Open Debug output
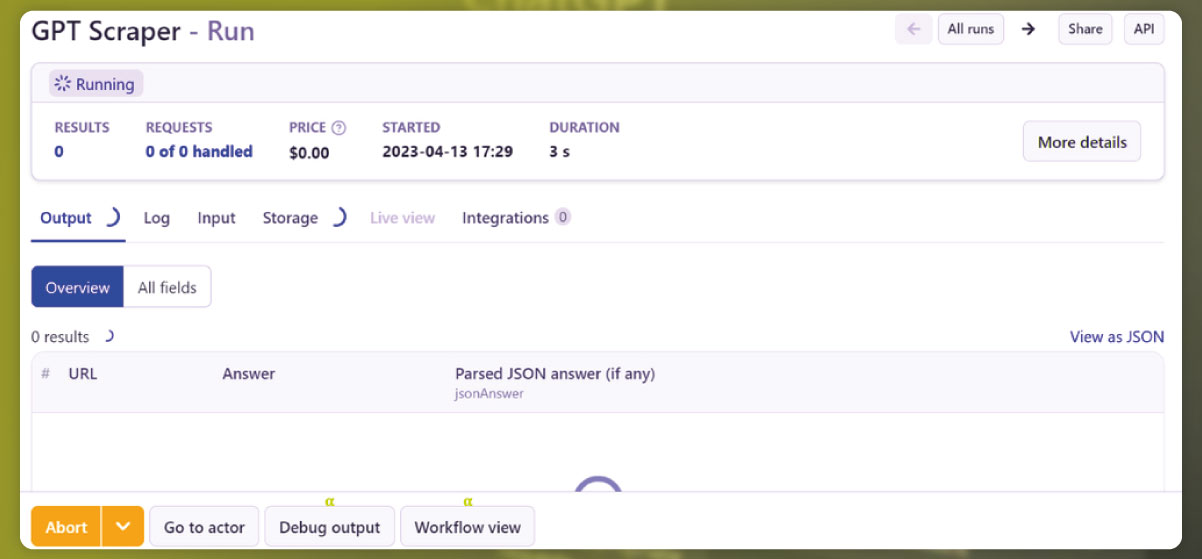The width and height of the screenshot is (1202, 559). [x=330, y=527]
